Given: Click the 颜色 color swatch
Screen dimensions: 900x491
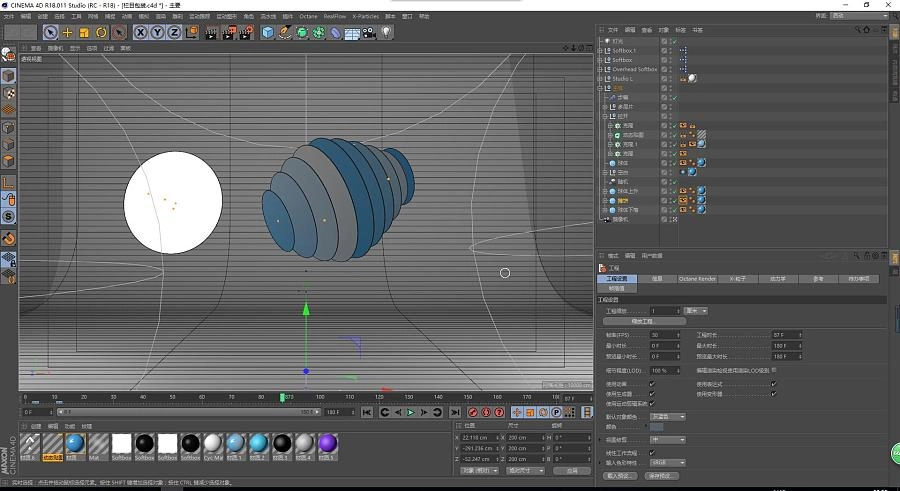Looking at the screenshot, I should 657,427.
